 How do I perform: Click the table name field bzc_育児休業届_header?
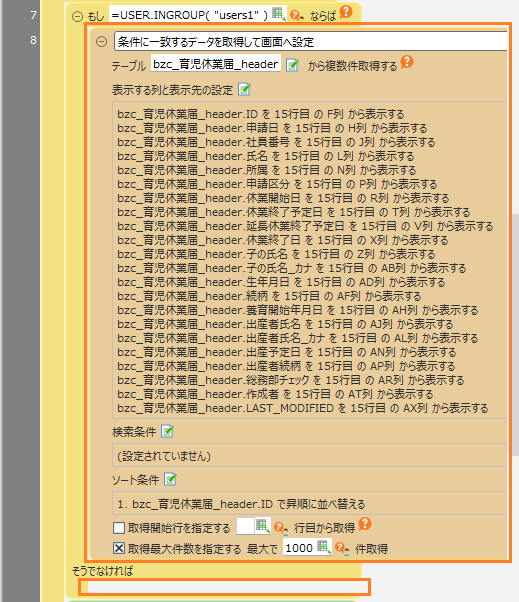tap(216, 64)
